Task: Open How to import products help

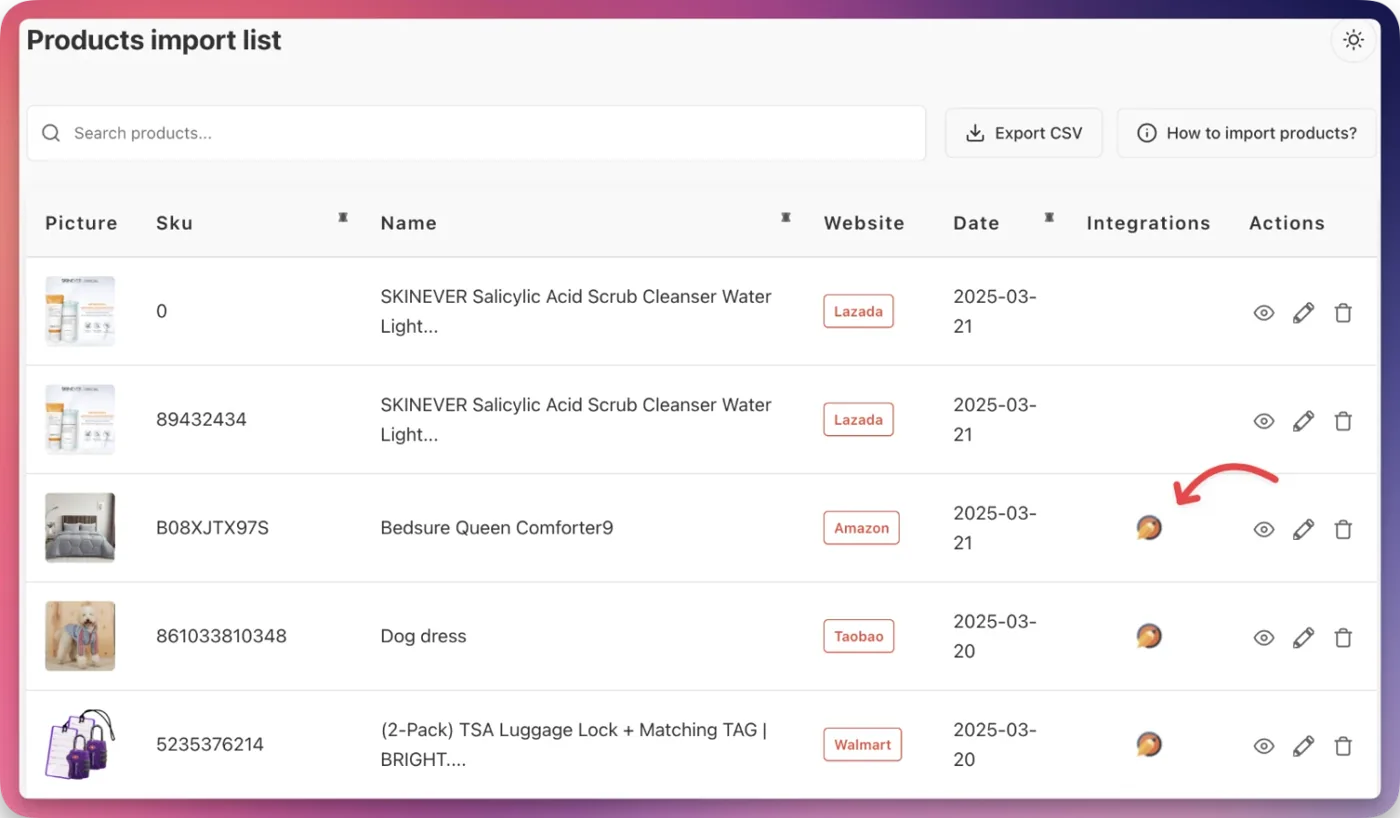Action: [x=1247, y=133]
